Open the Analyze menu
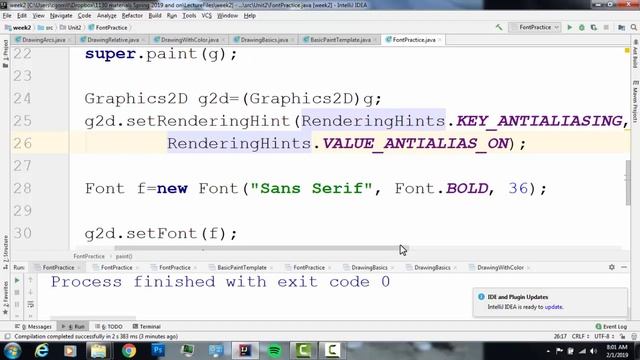 (107, 16)
